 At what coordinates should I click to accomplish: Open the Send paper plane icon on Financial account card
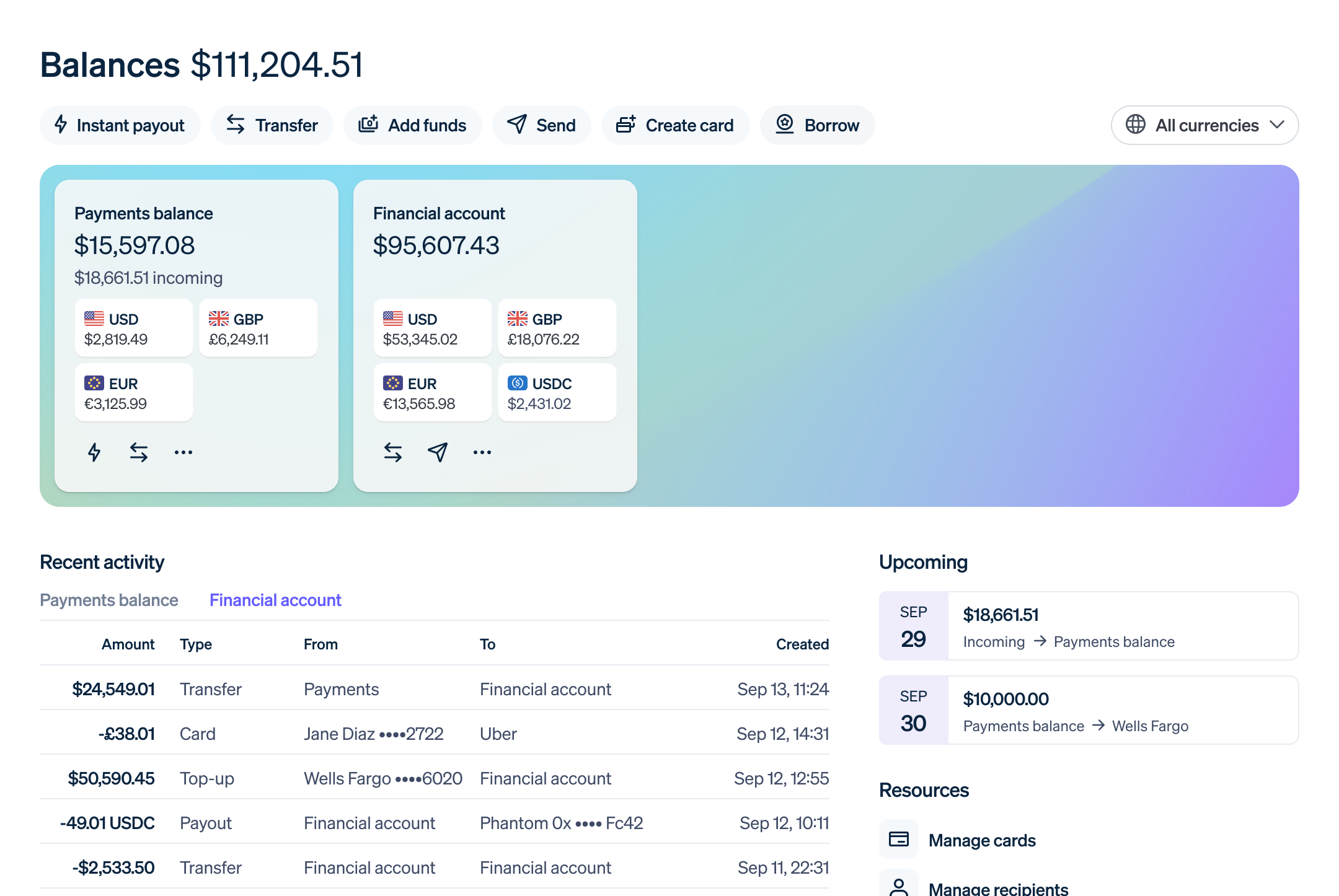pyautogui.click(x=437, y=452)
